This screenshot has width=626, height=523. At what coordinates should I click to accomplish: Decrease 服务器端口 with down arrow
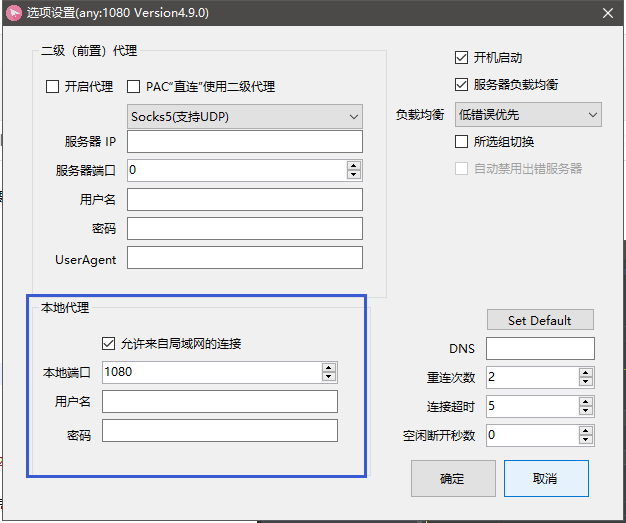(353, 175)
